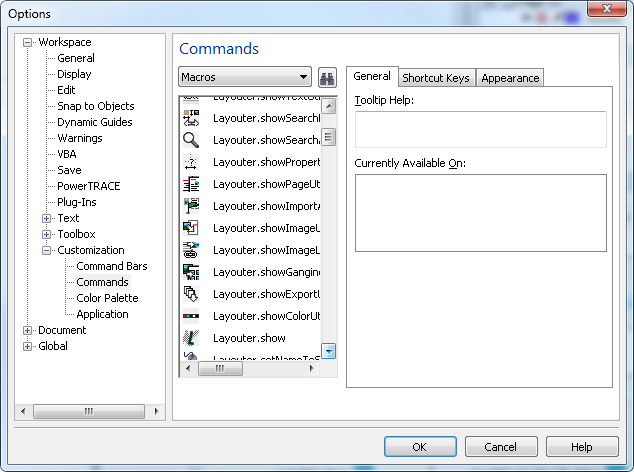This screenshot has height=472, width=634.
Task: Click the macro list scroll-up arrow
Action: pos(329,106)
